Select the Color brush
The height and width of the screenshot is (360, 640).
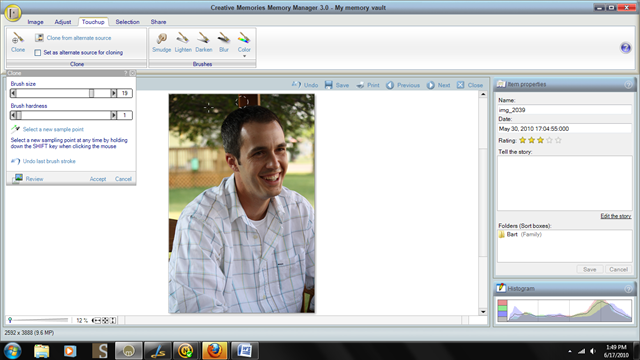pyautogui.click(x=244, y=42)
